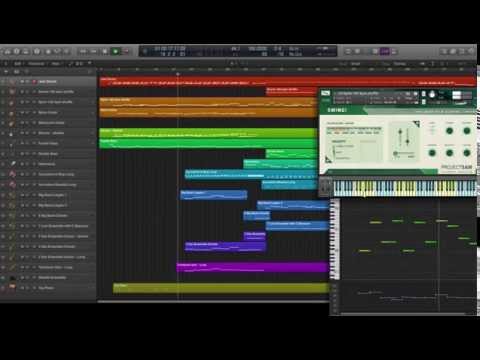Screen dimensions: 480x360
Task: Click the Swing! title in the plugin window
Action: [337, 110]
